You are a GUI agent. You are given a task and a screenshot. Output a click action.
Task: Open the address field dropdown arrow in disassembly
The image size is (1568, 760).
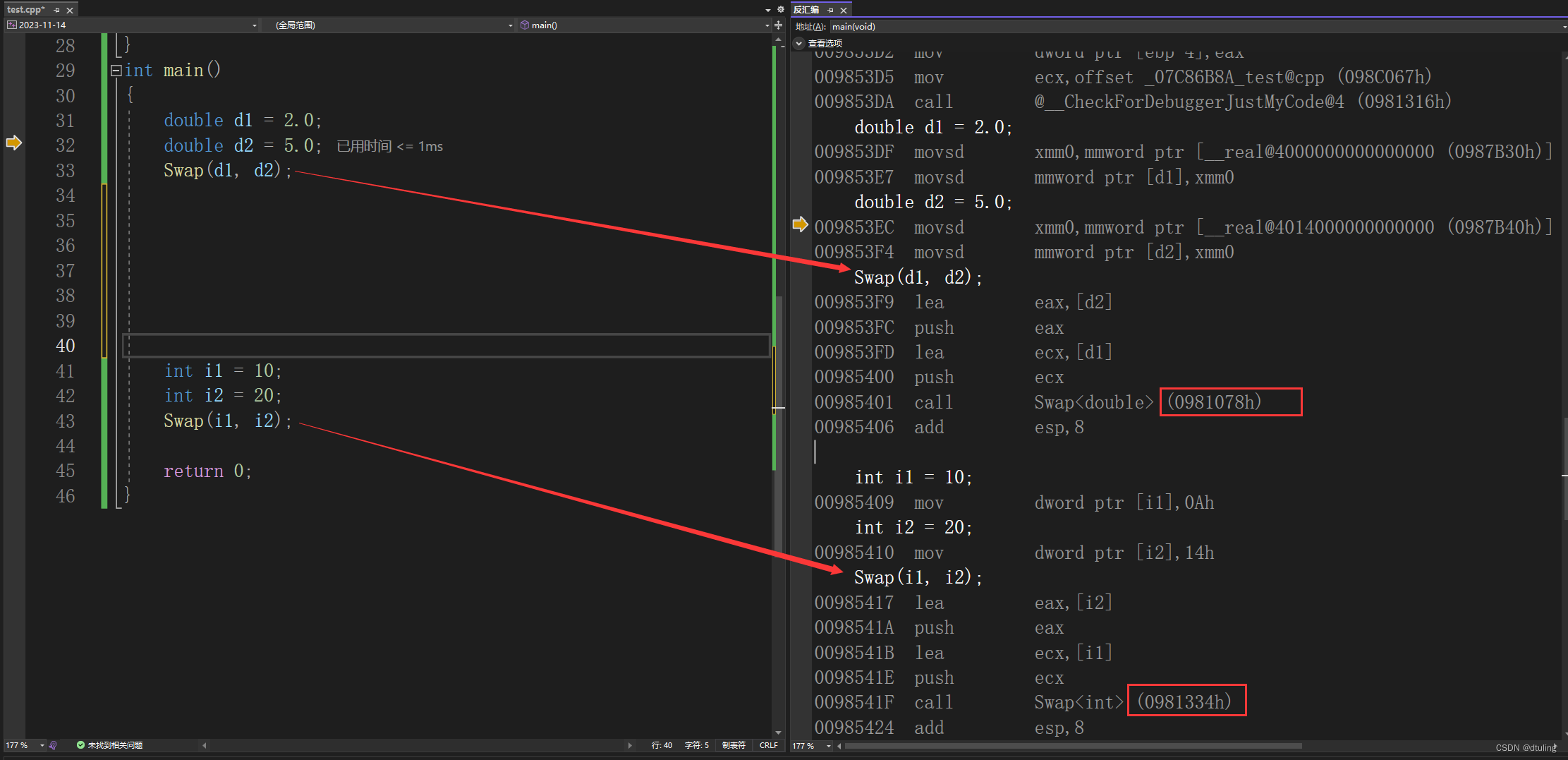pyautogui.click(x=1564, y=27)
